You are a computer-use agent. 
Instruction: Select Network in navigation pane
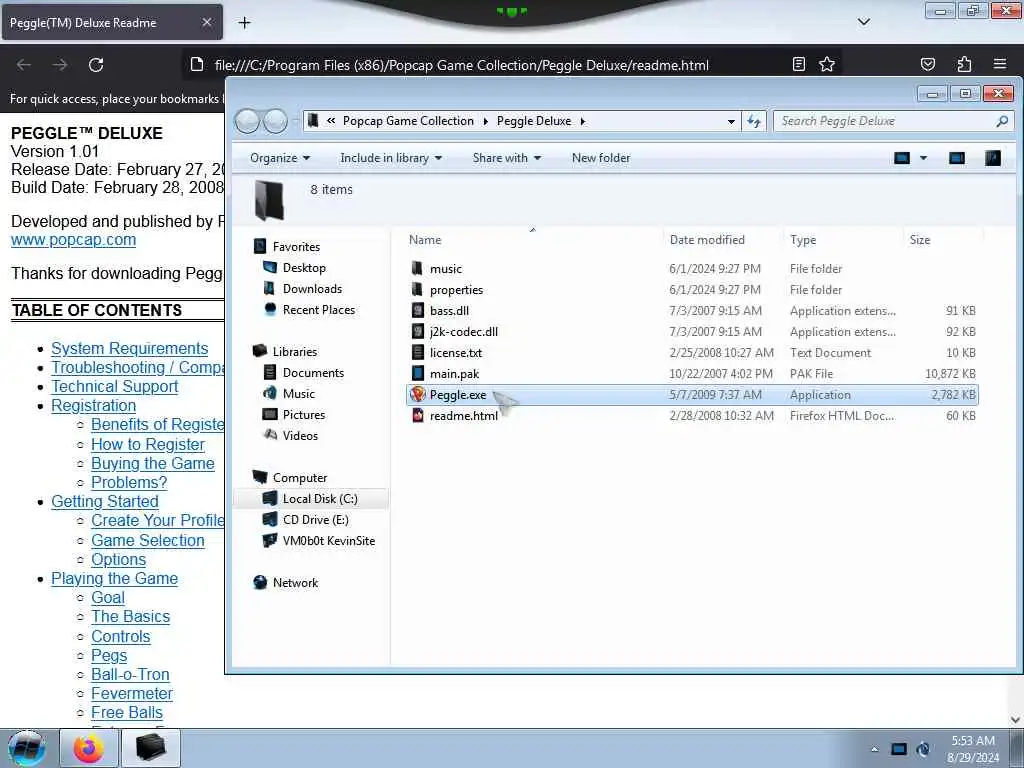point(295,583)
